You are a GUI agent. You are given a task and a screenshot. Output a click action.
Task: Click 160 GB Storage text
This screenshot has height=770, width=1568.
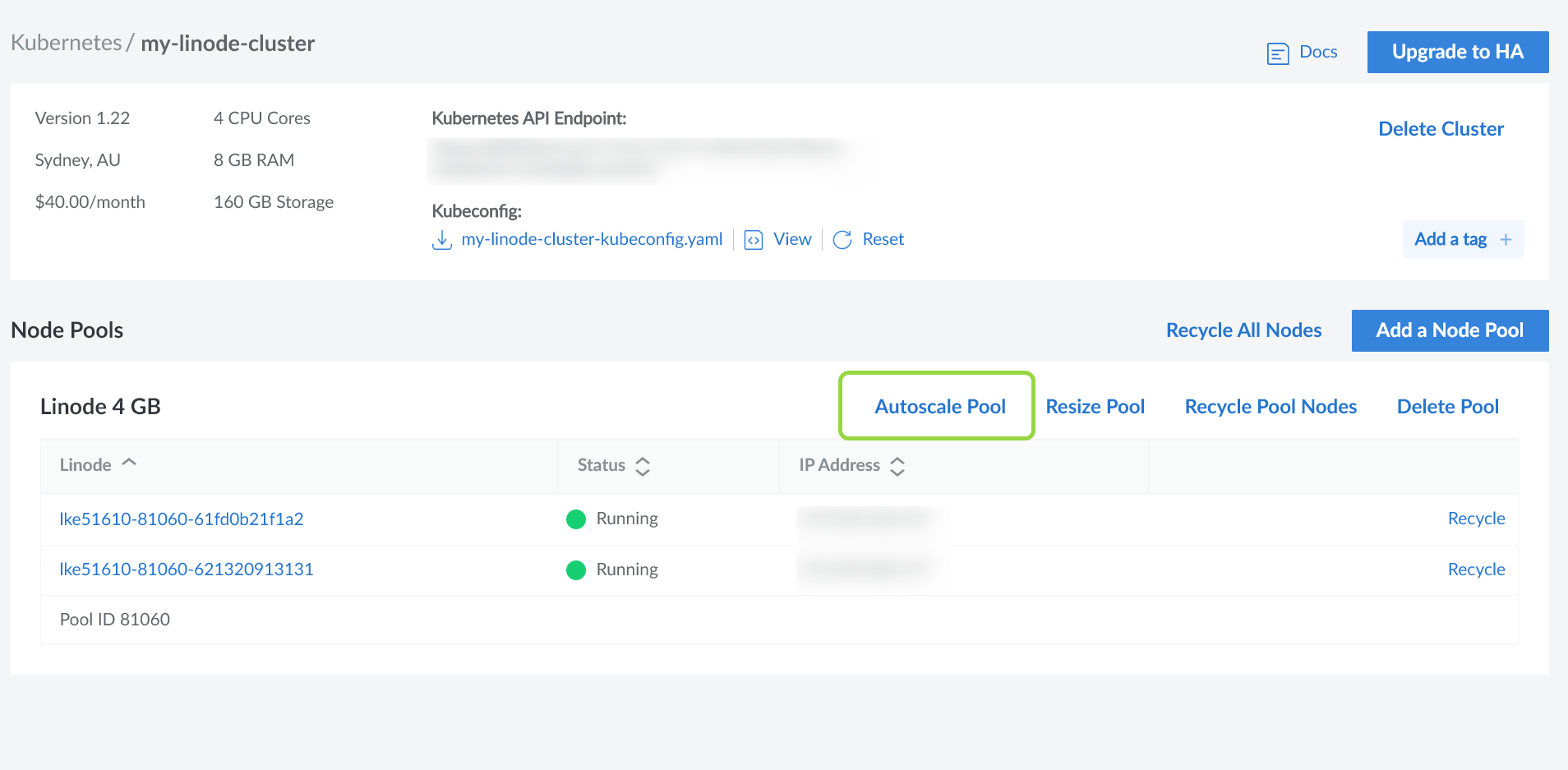click(x=274, y=202)
